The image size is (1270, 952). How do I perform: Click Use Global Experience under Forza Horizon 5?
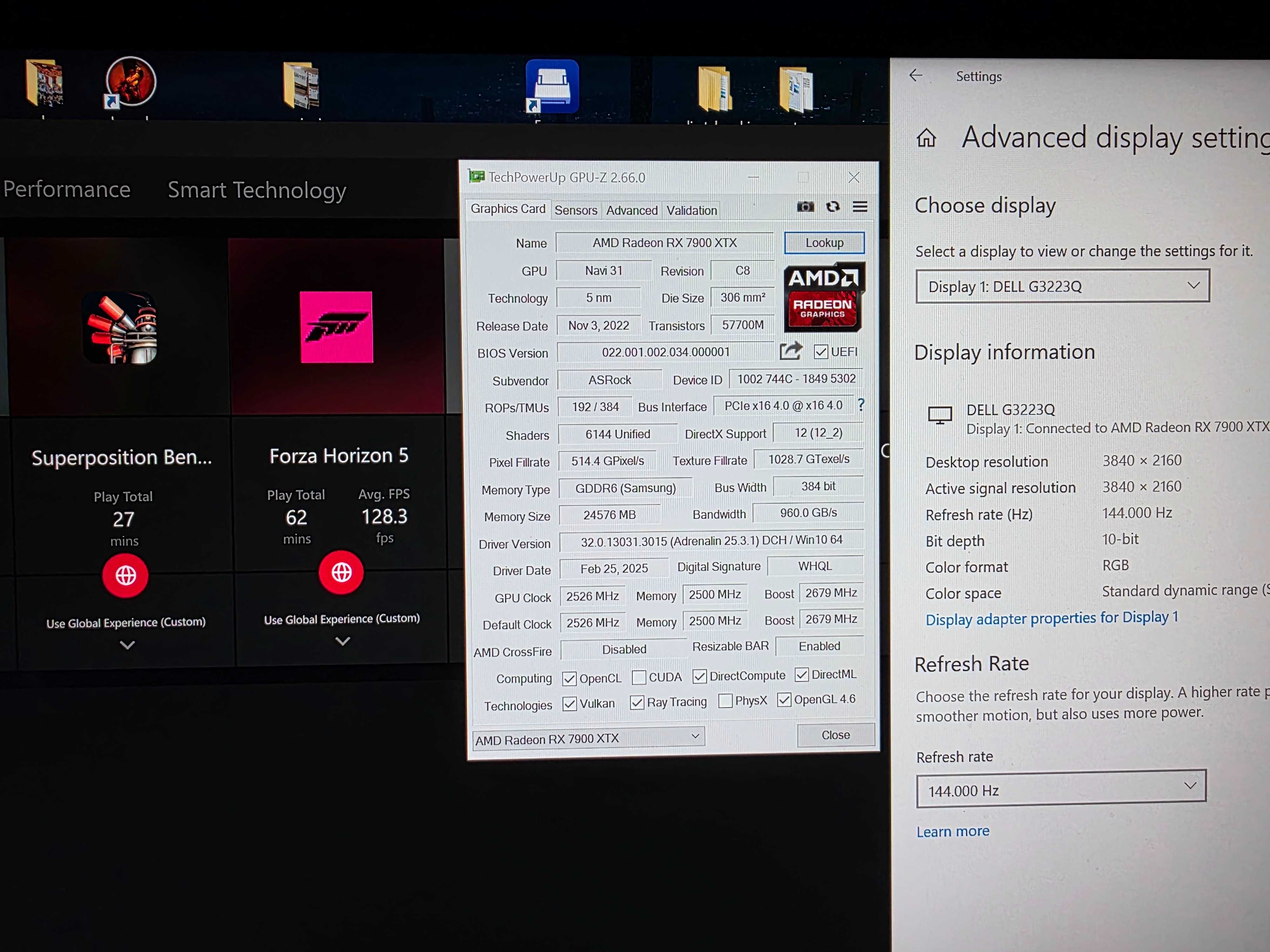[342, 618]
